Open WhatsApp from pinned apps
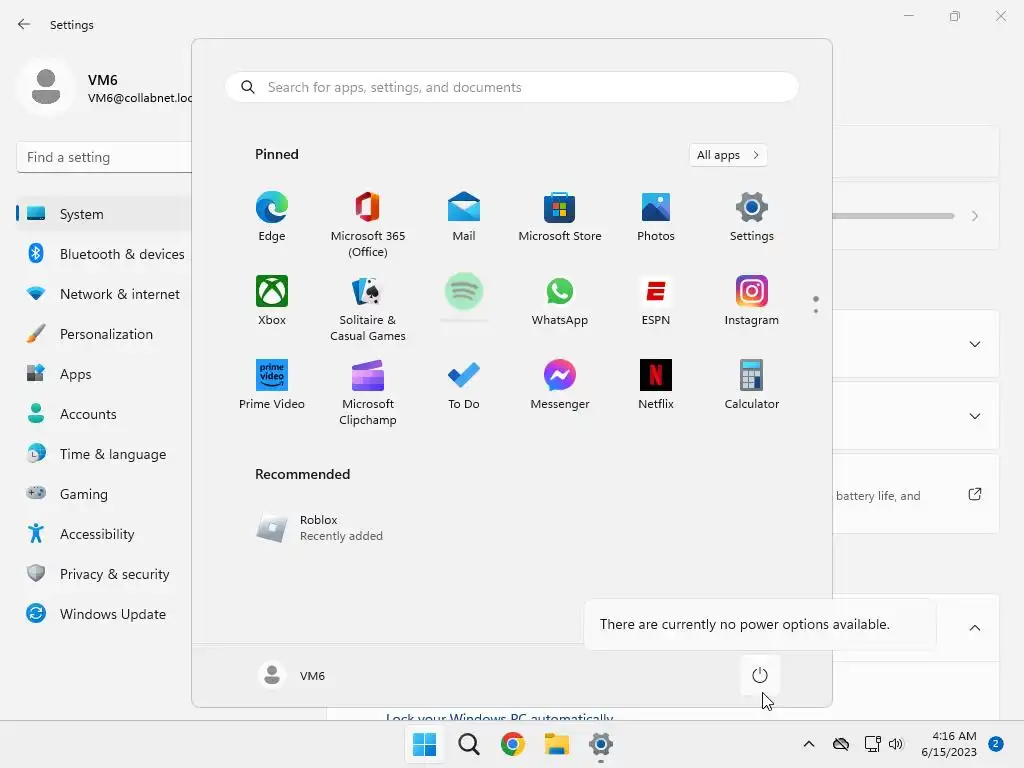The height and width of the screenshot is (768, 1024). 560,300
